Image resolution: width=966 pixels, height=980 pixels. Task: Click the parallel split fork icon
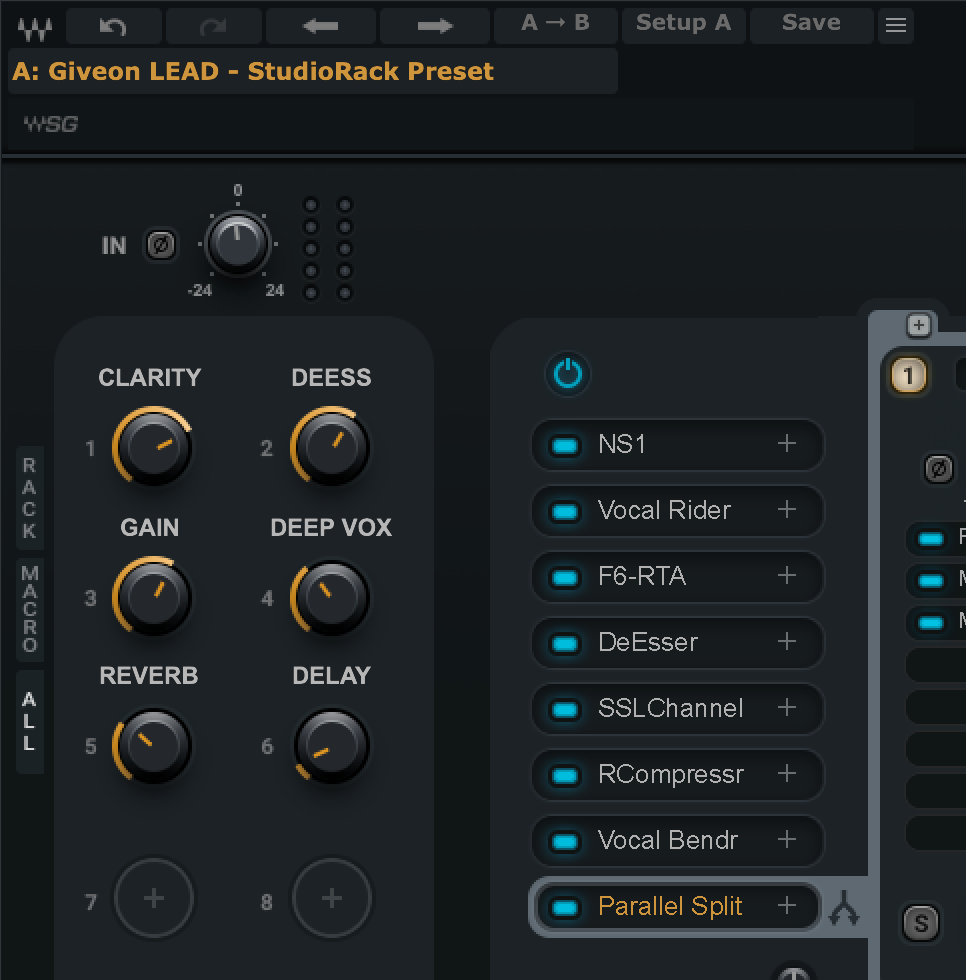tap(846, 906)
